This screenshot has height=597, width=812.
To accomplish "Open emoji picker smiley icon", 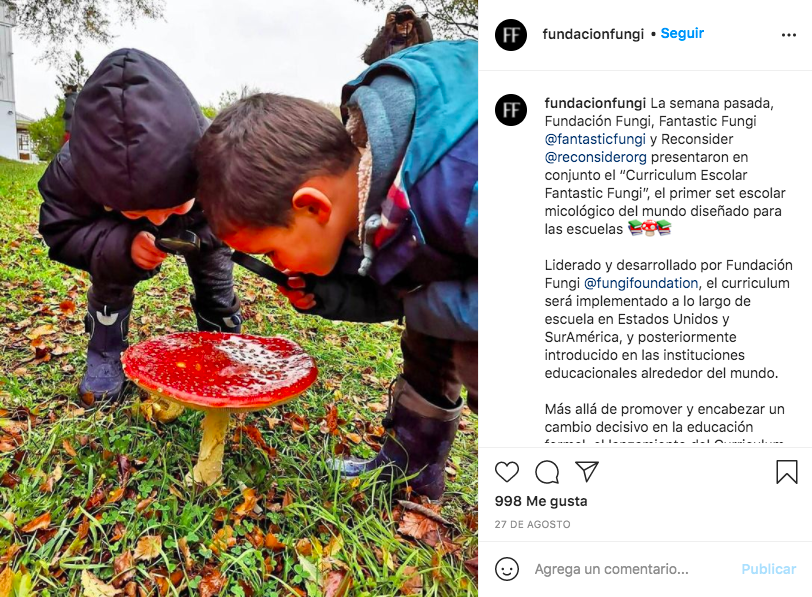I will click(x=506, y=569).
